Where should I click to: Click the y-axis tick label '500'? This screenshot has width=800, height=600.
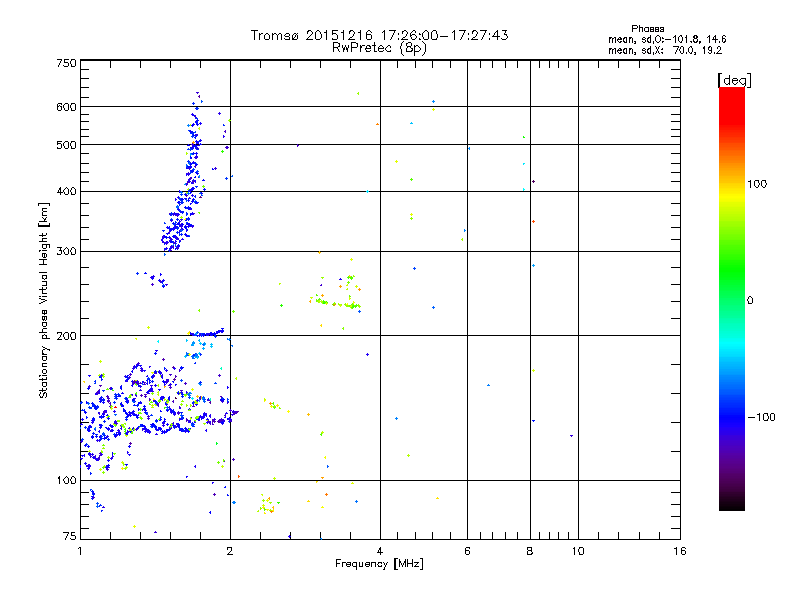click(66, 145)
